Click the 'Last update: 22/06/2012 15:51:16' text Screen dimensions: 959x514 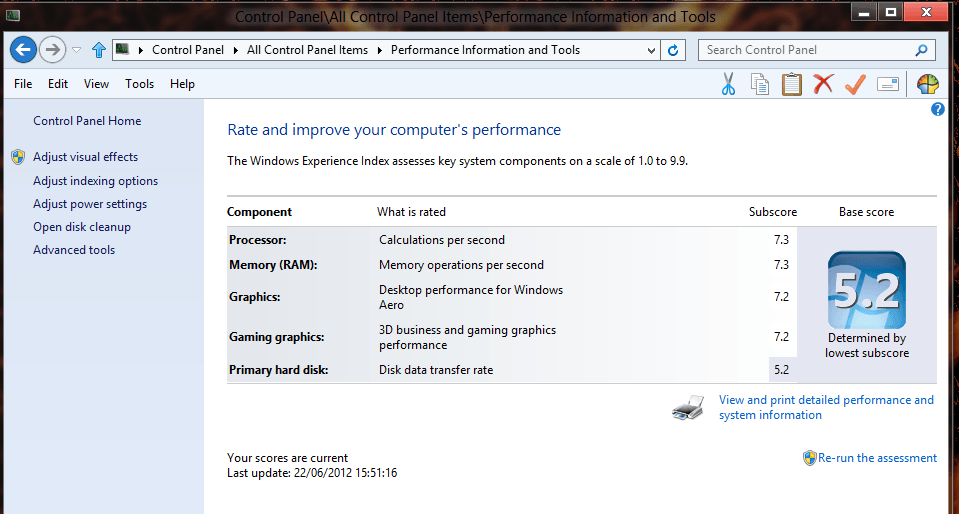(x=312, y=473)
